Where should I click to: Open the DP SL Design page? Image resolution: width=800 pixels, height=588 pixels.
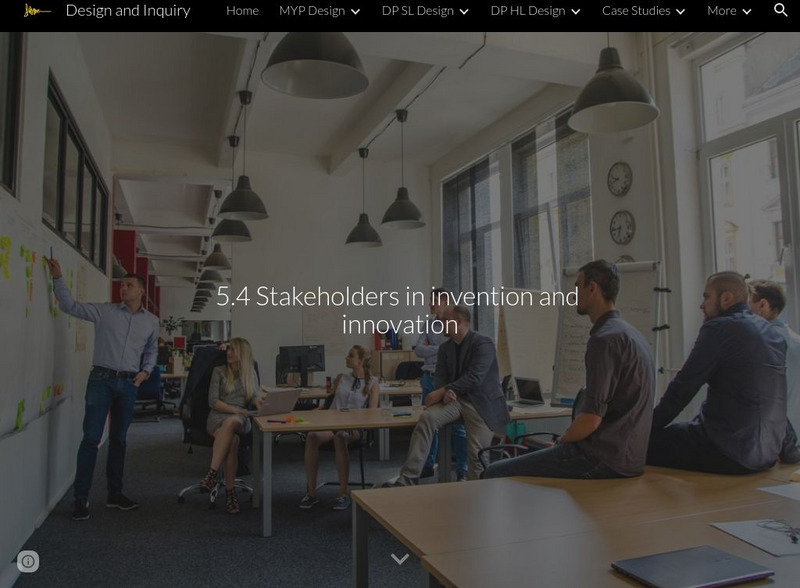click(x=417, y=11)
